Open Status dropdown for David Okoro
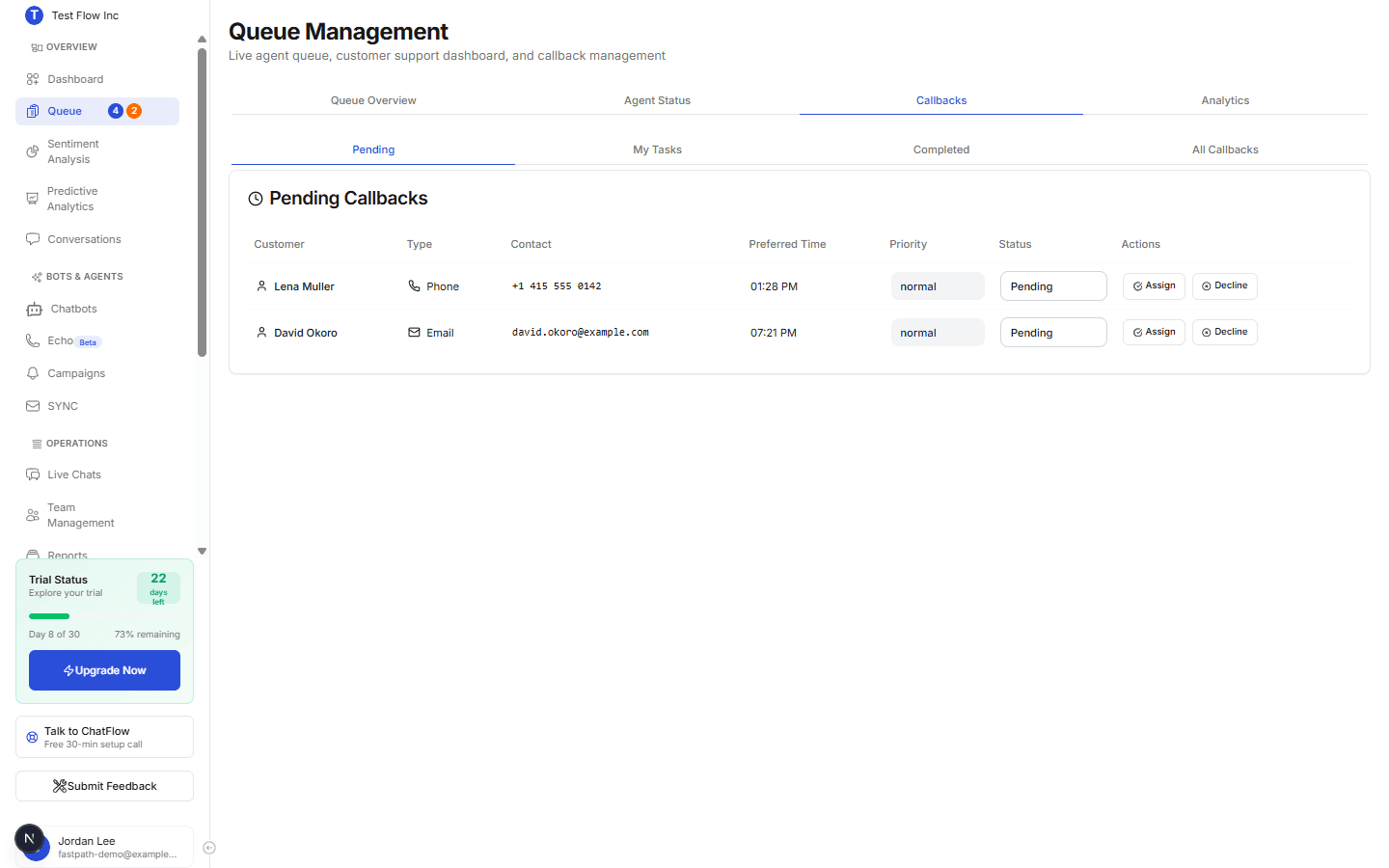The width and height of the screenshot is (1389, 868). 1053,333
